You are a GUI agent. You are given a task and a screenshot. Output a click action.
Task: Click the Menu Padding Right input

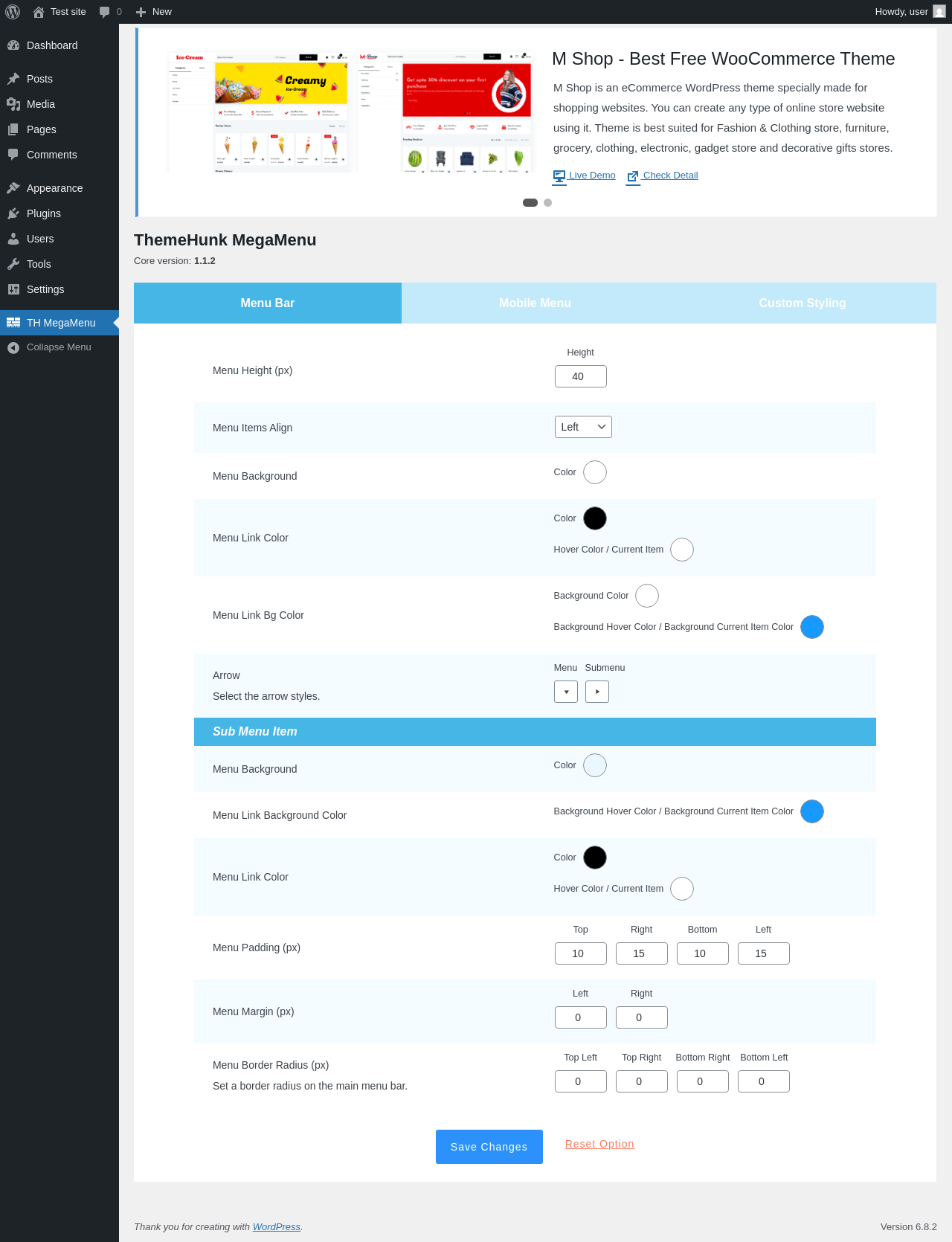642,953
